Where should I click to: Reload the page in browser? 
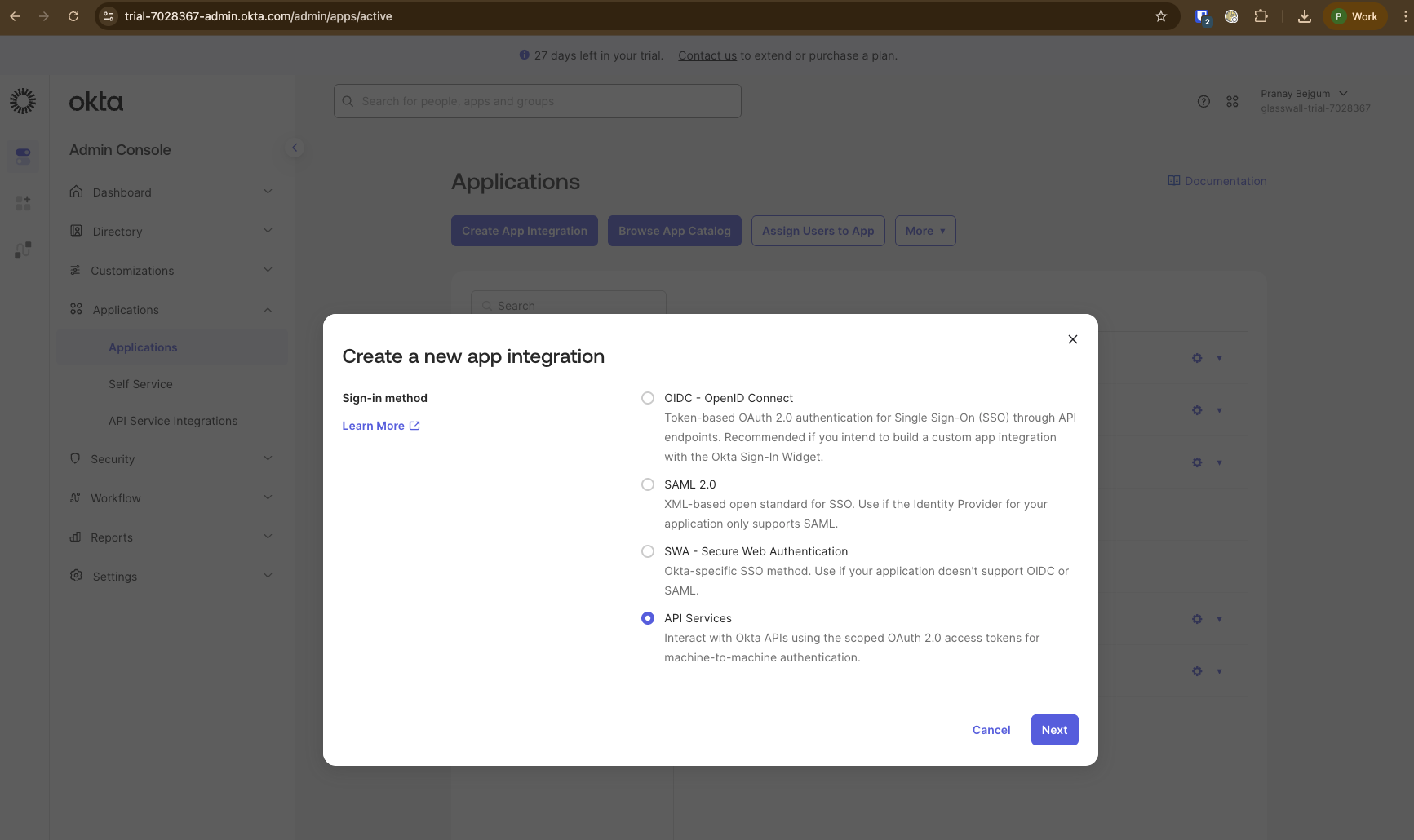pos(73,16)
